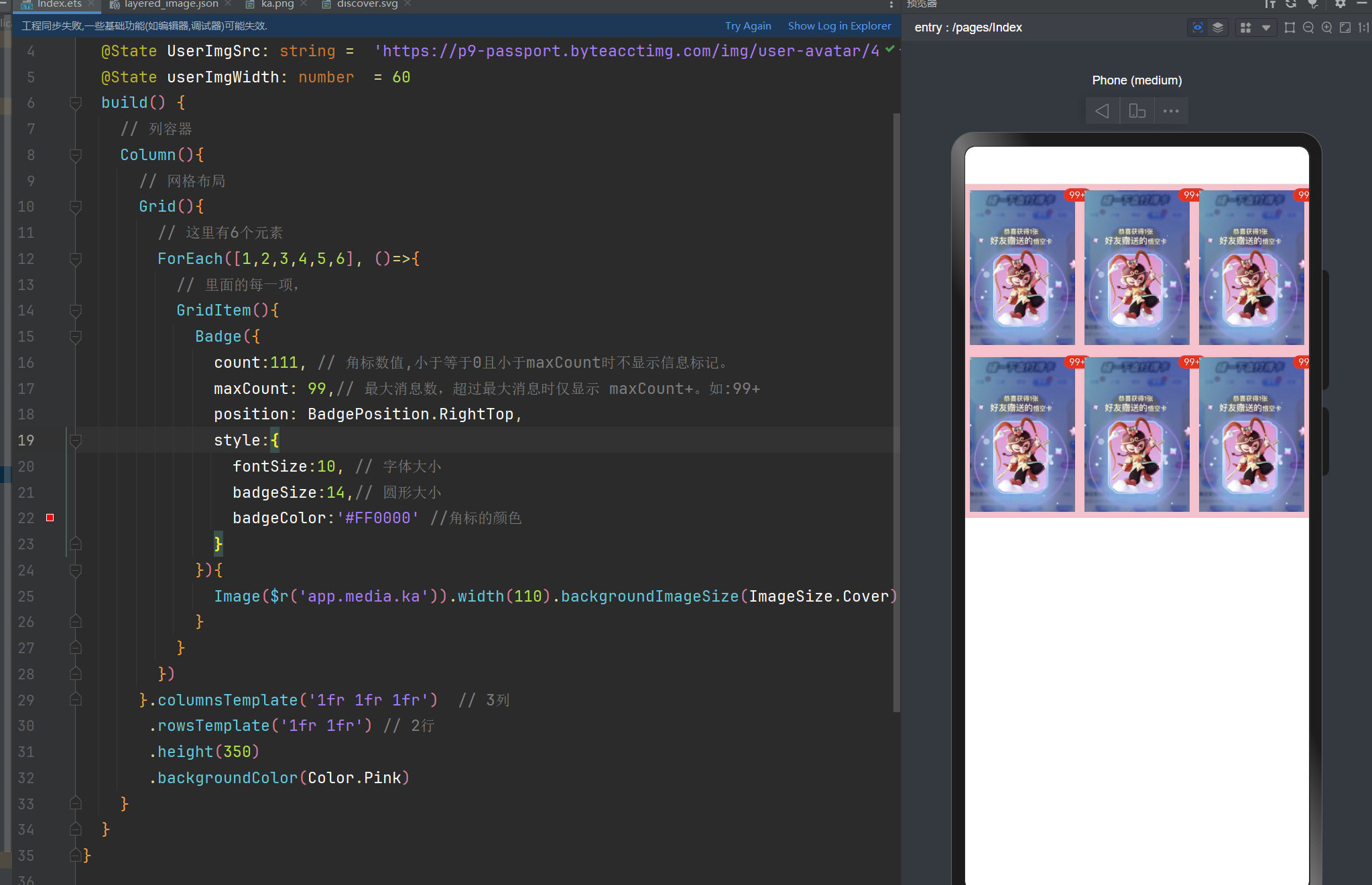Toggle fold for style block on line 19
Screen dimensions: 1372x885
click(x=76, y=440)
